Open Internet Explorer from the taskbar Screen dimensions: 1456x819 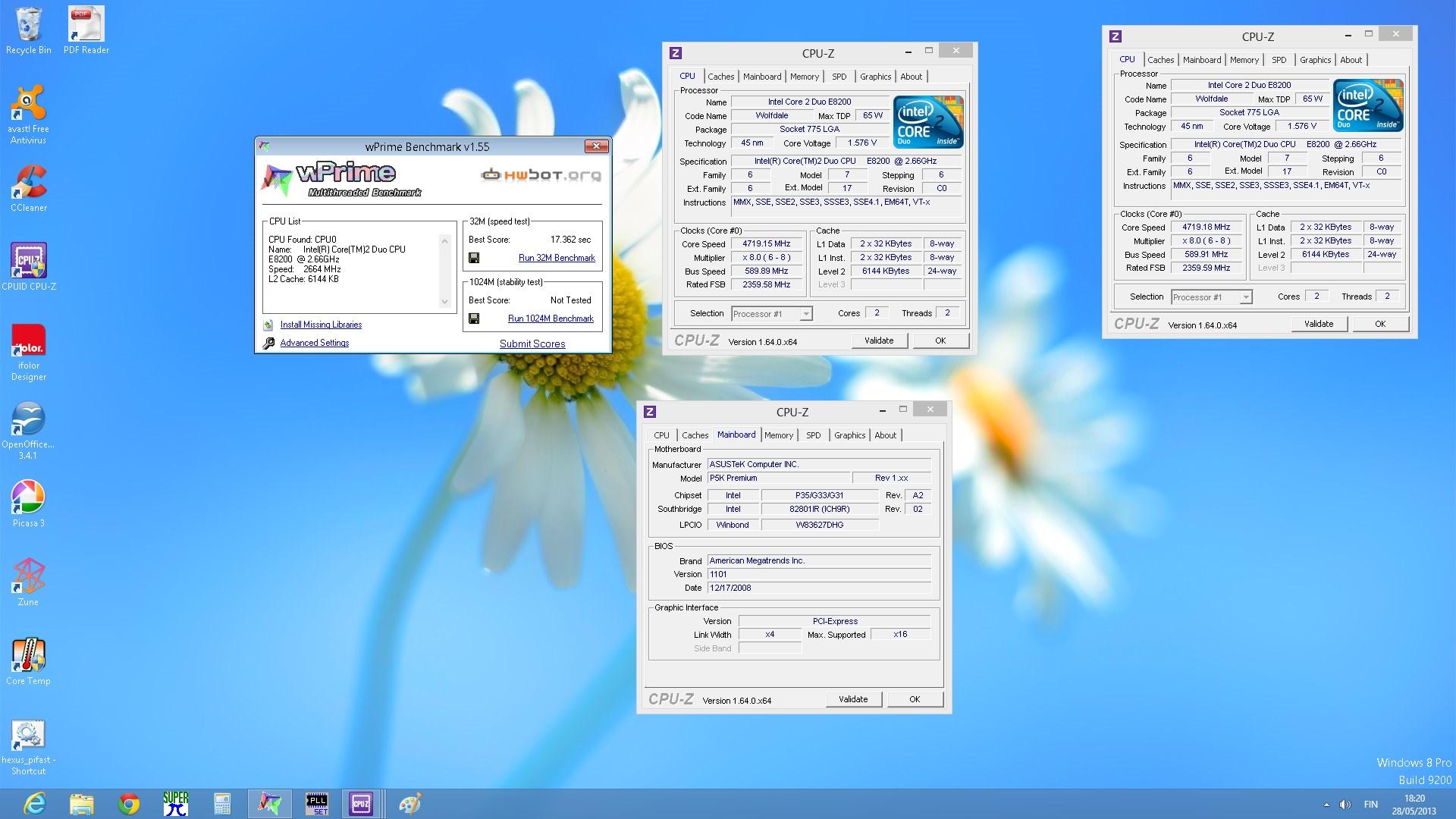(35, 804)
